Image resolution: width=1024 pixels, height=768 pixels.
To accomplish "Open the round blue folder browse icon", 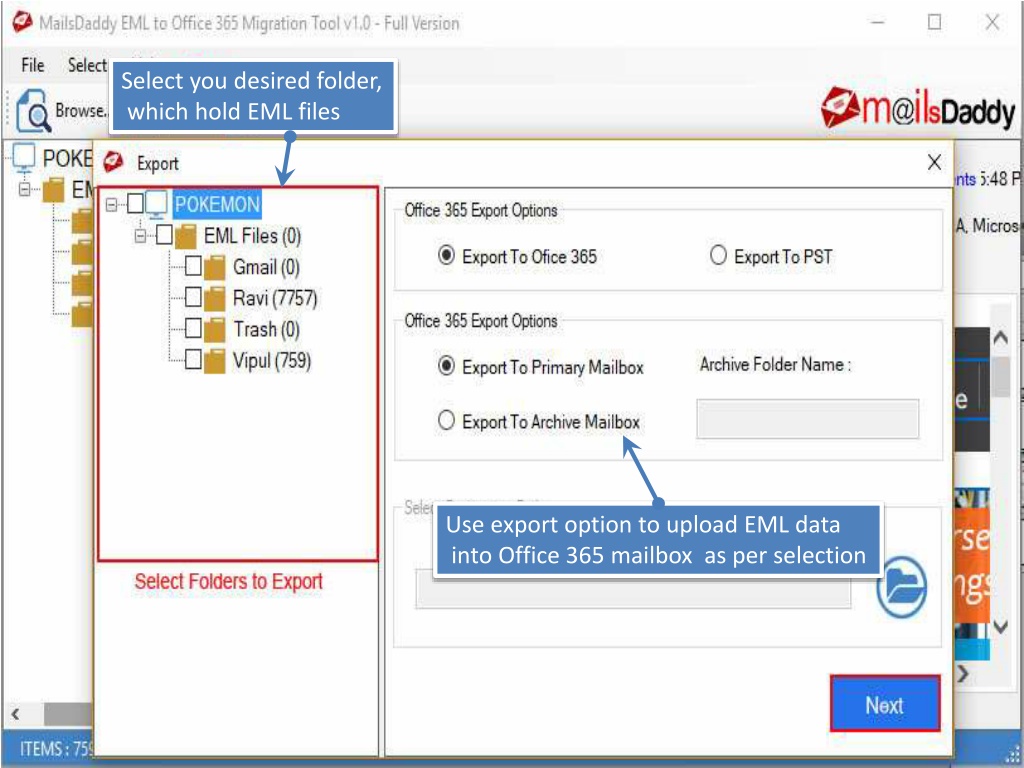I will click(901, 586).
